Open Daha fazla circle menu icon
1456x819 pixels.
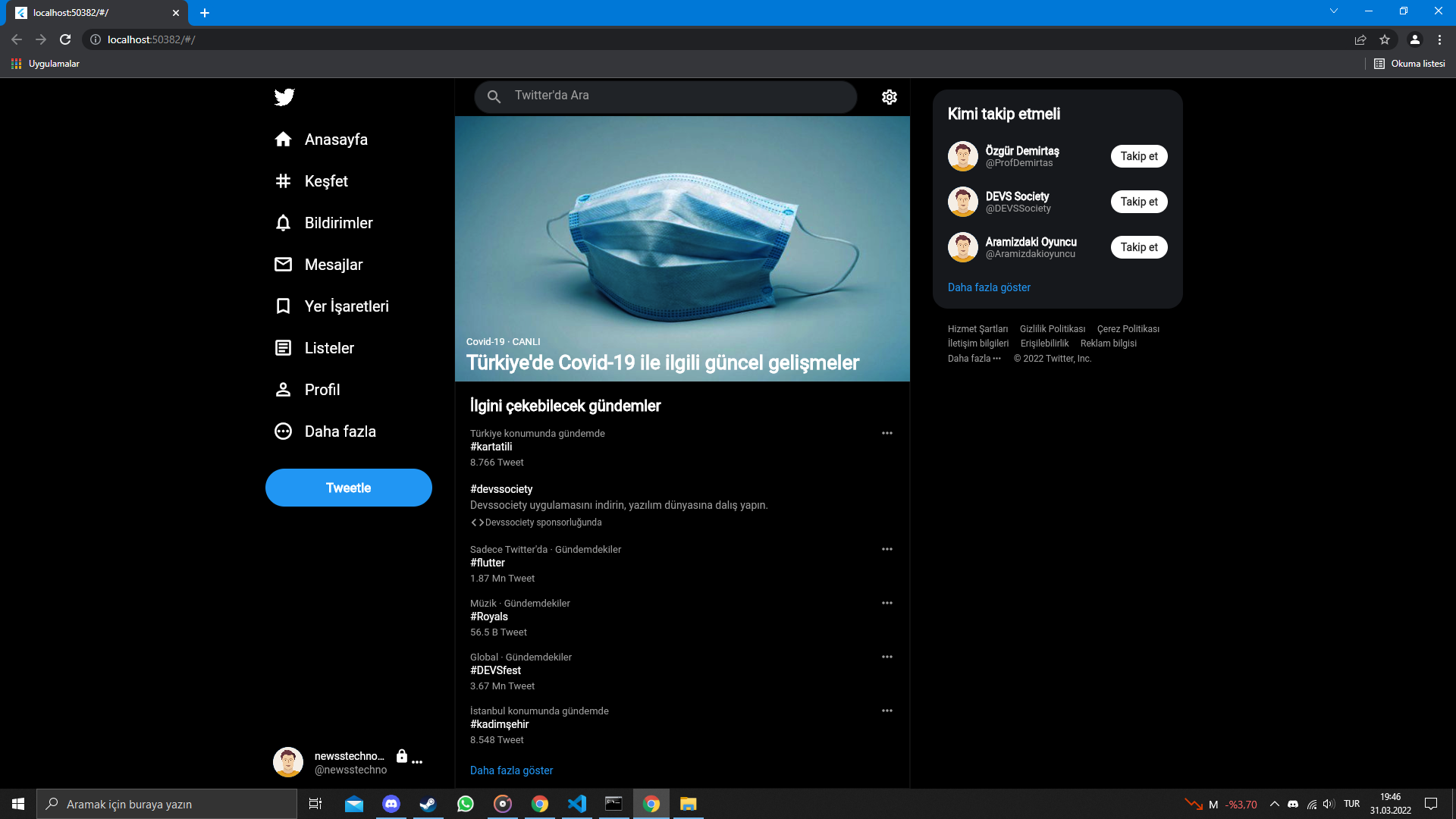[x=283, y=431]
